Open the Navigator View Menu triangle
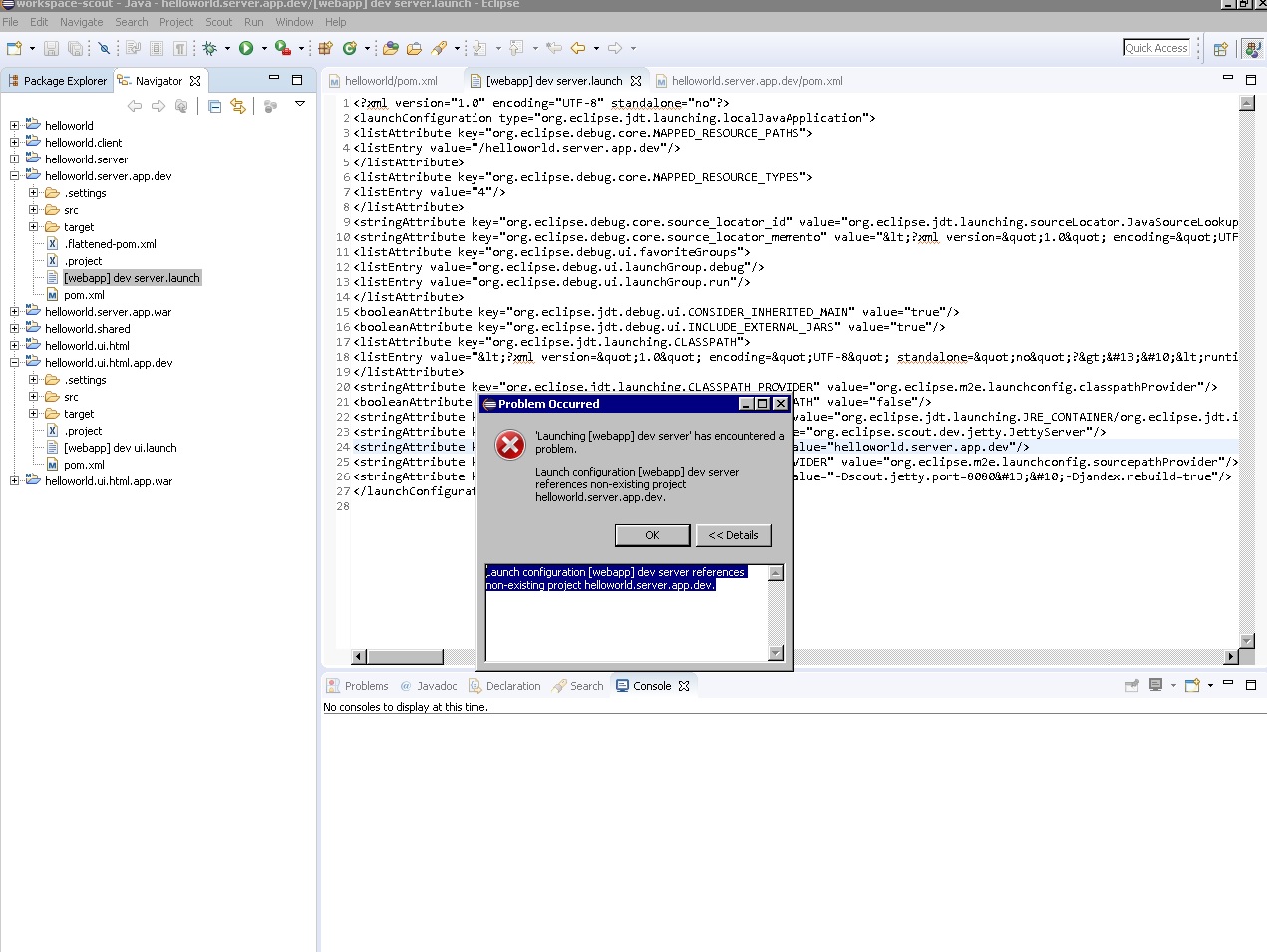Screen dimensions: 1267x952 click(x=299, y=104)
